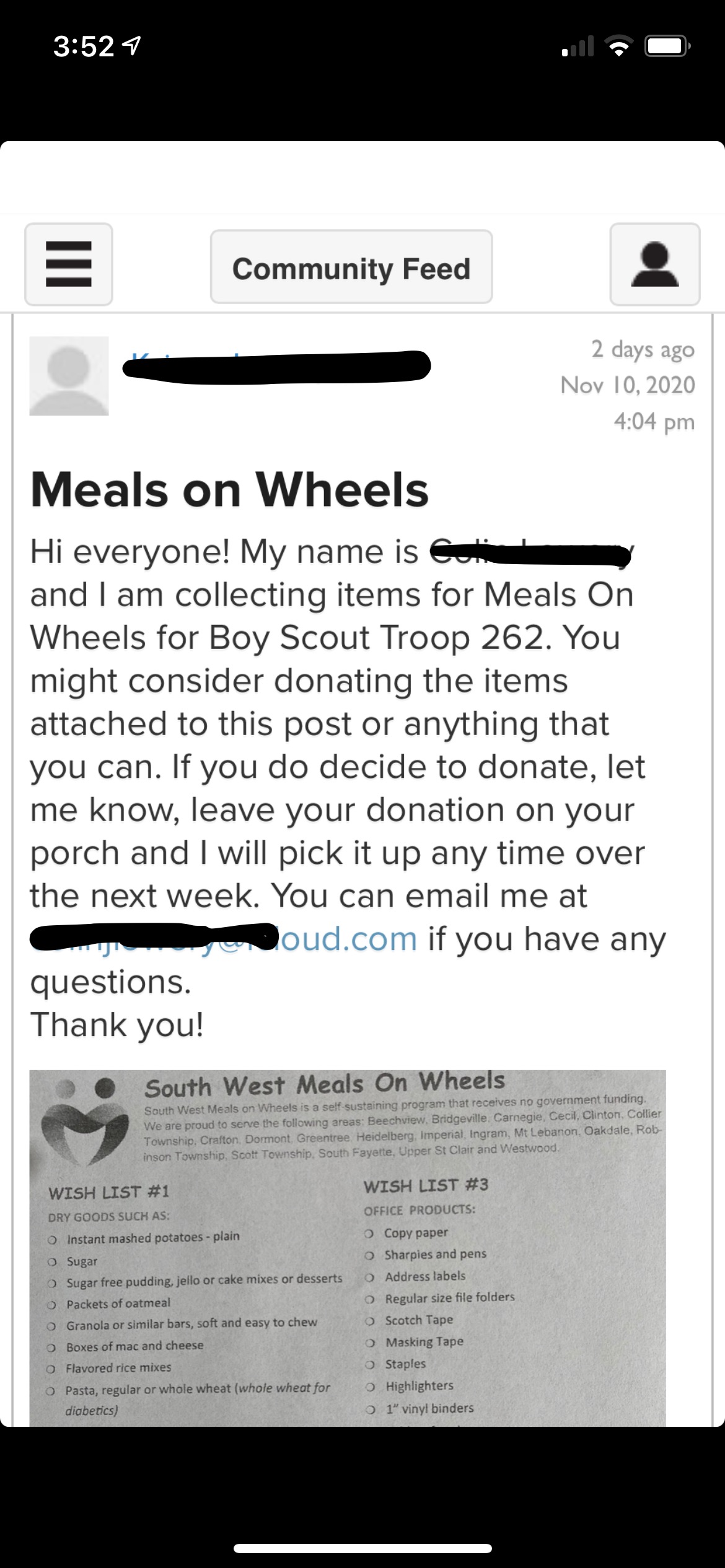Tap the cellular signal bars
Viewport: 725px width, 1568px height.
click(578, 46)
